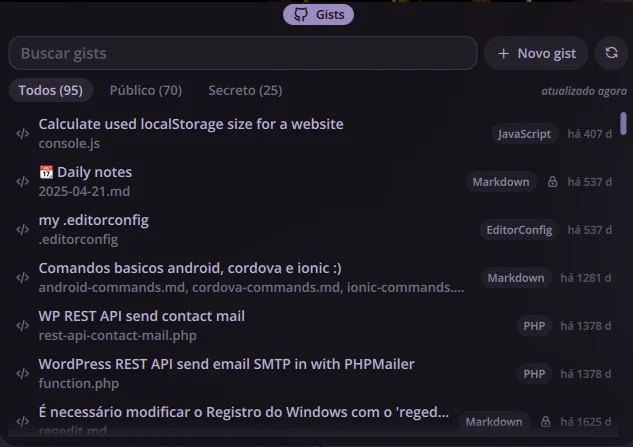This screenshot has width=633, height=447.
Task: Open the 'my .editorconfig' gist title
Action: 94,220
